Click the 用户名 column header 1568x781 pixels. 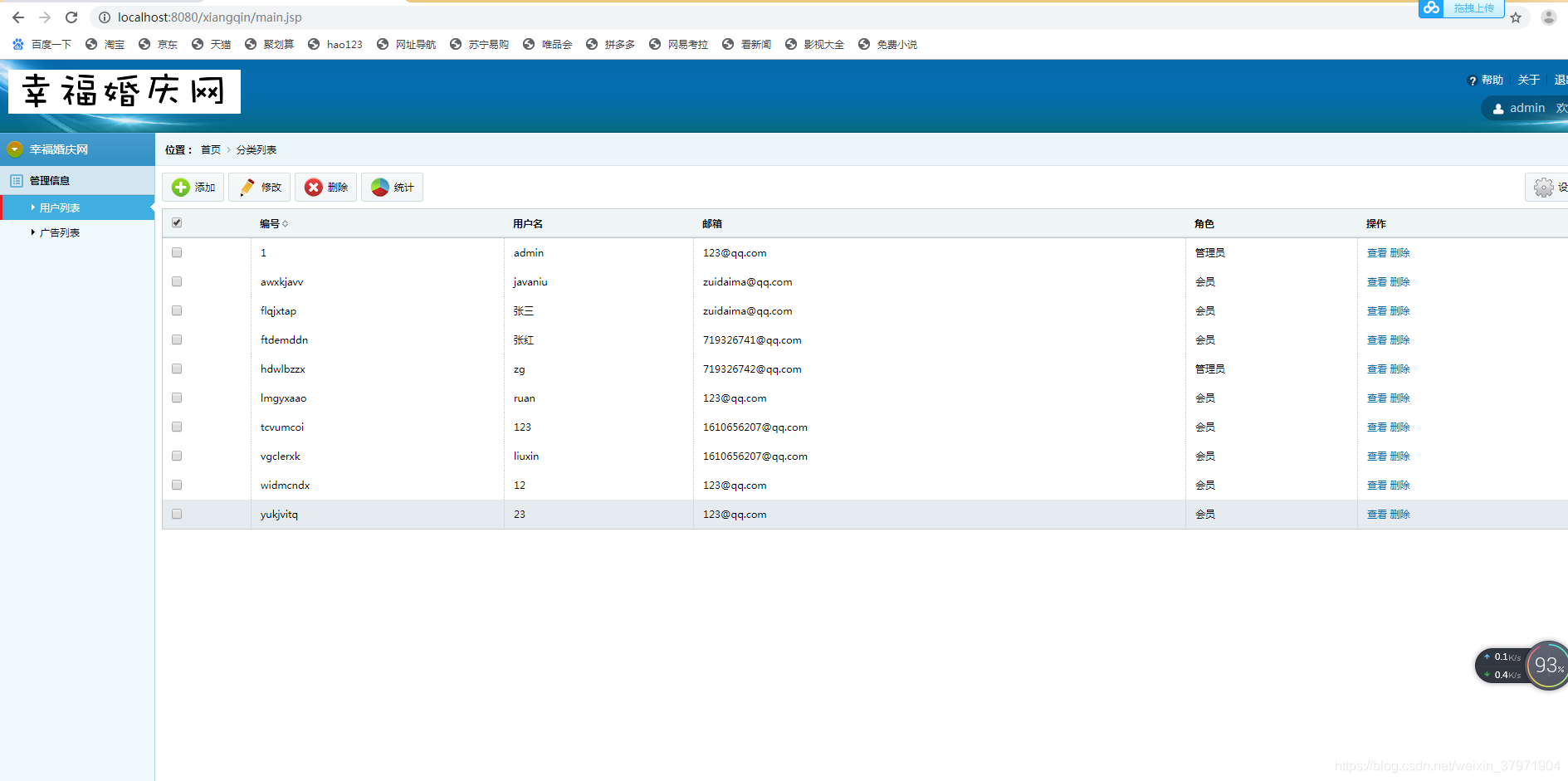528,224
